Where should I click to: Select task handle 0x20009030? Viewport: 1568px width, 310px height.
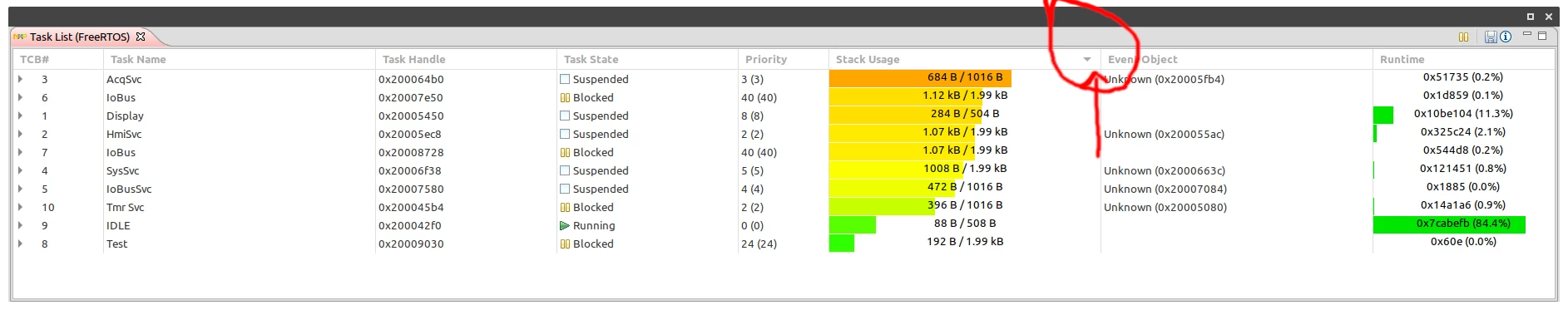411,244
